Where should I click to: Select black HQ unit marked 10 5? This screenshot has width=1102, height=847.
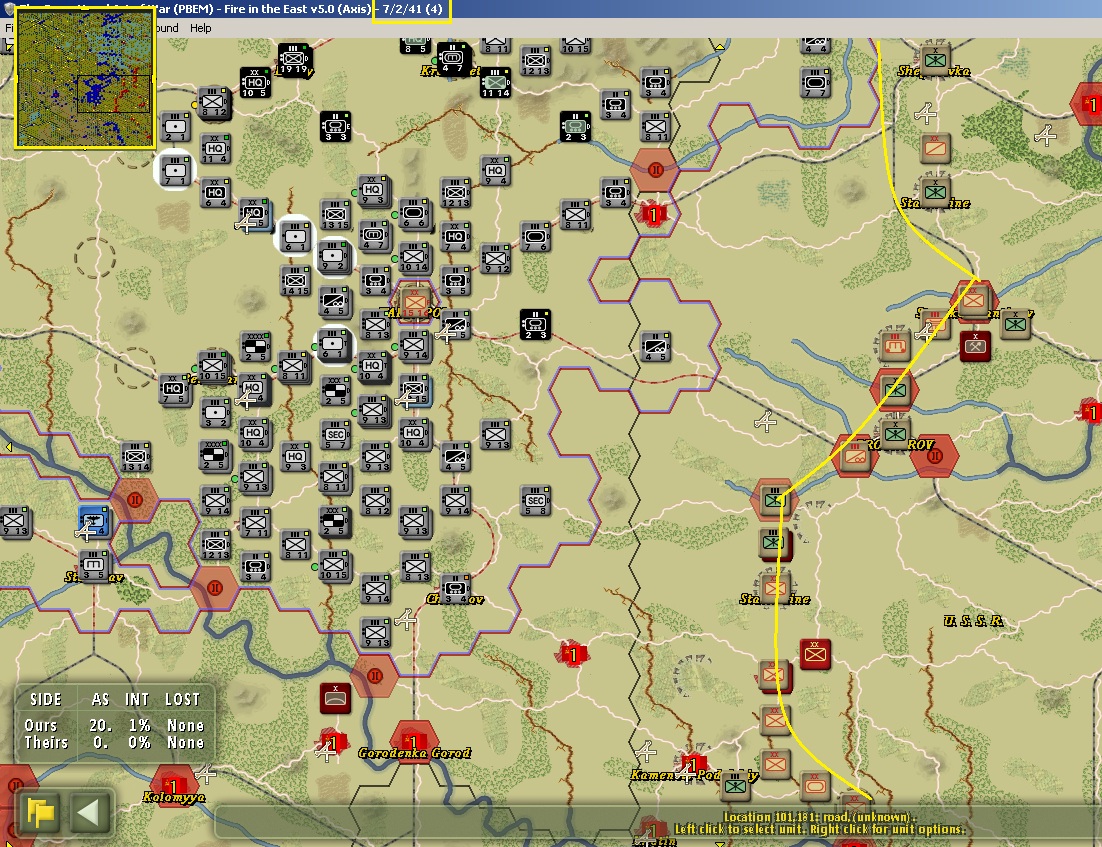[x=255, y=82]
